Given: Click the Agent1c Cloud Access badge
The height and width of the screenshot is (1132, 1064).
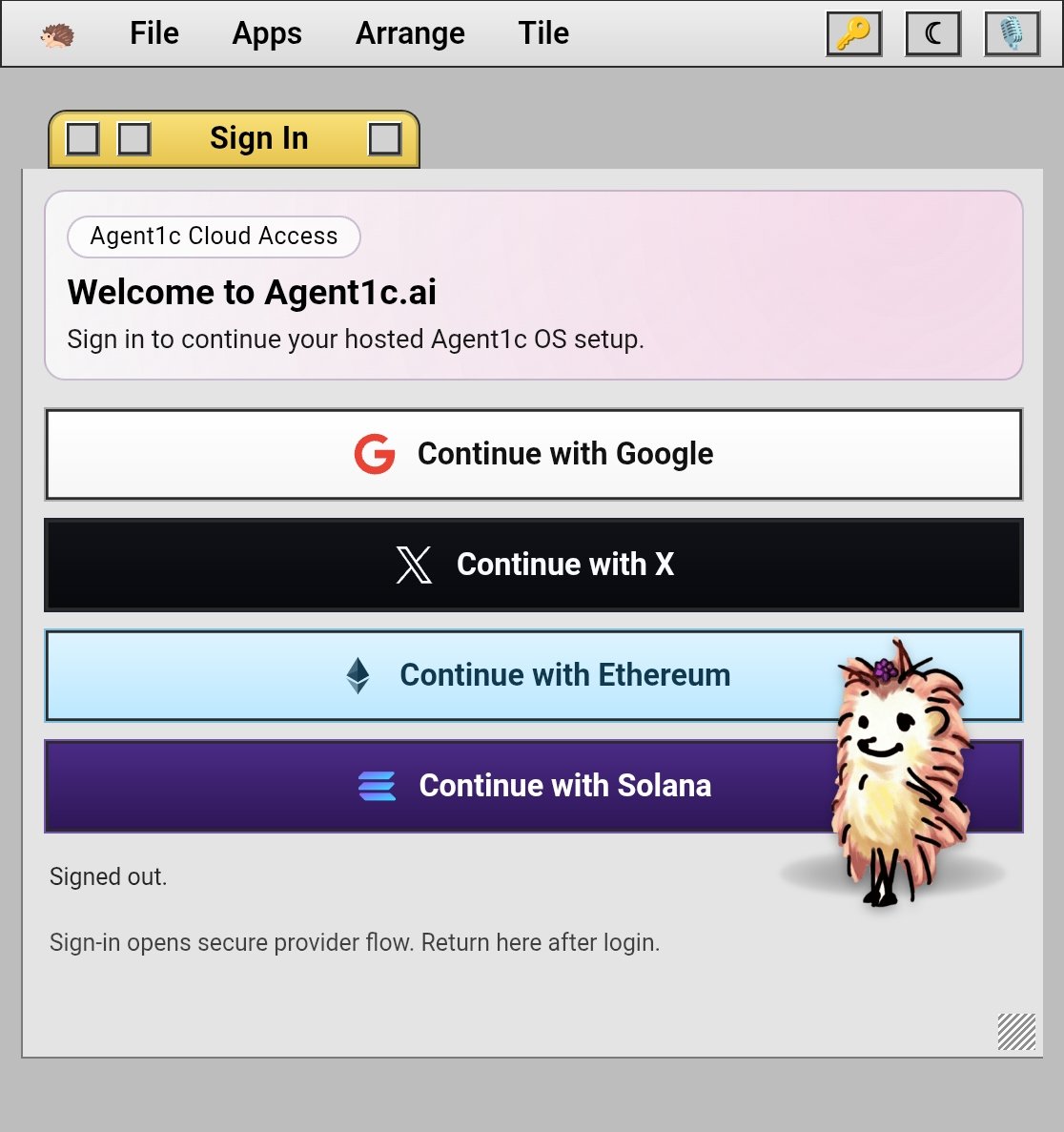Looking at the screenshot, I should pyautogui.click(x=214, y=237).
